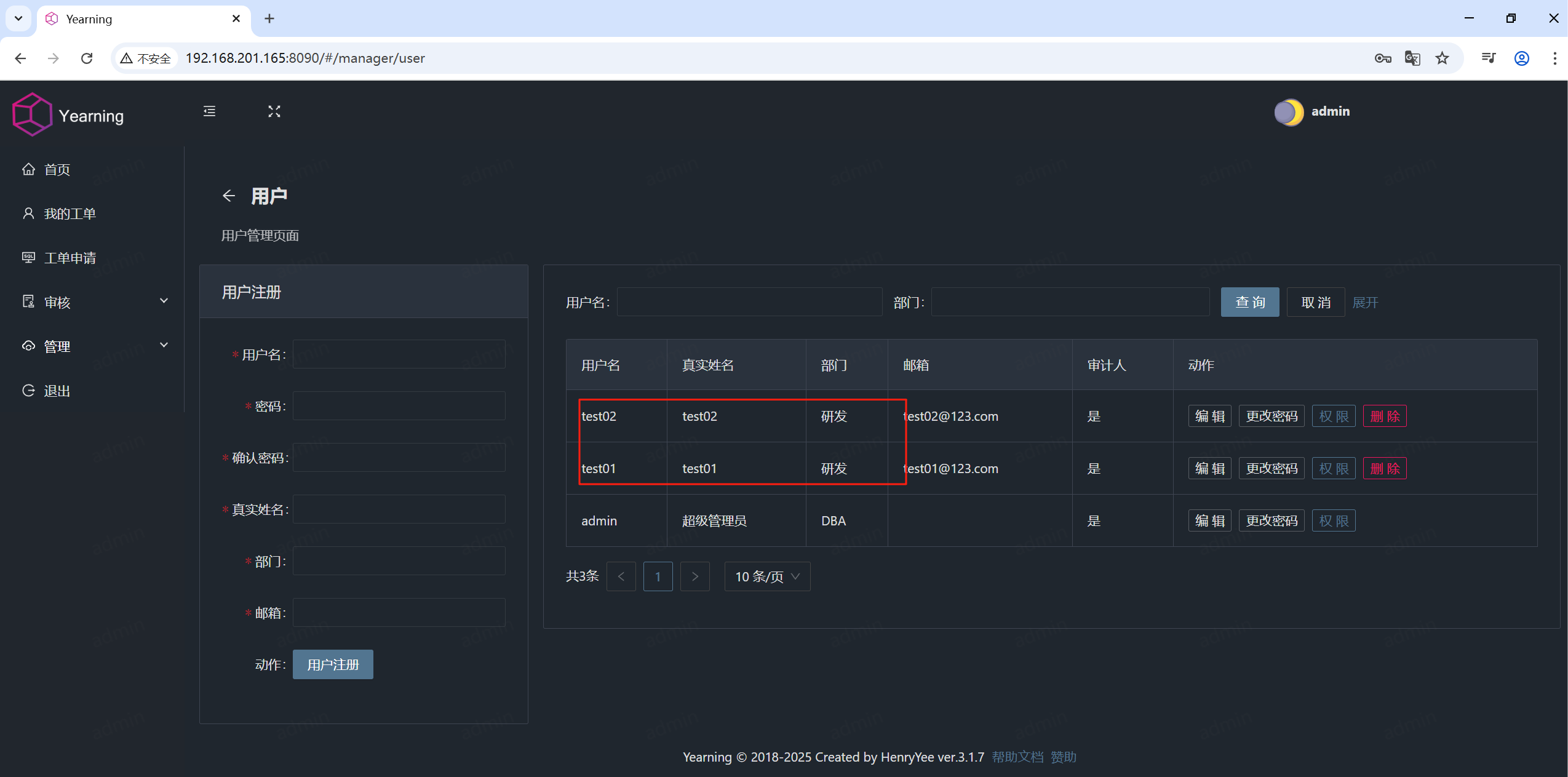1568x777 pixels.
Task: Click the admin avatar icon
Action: point(1289,112)
